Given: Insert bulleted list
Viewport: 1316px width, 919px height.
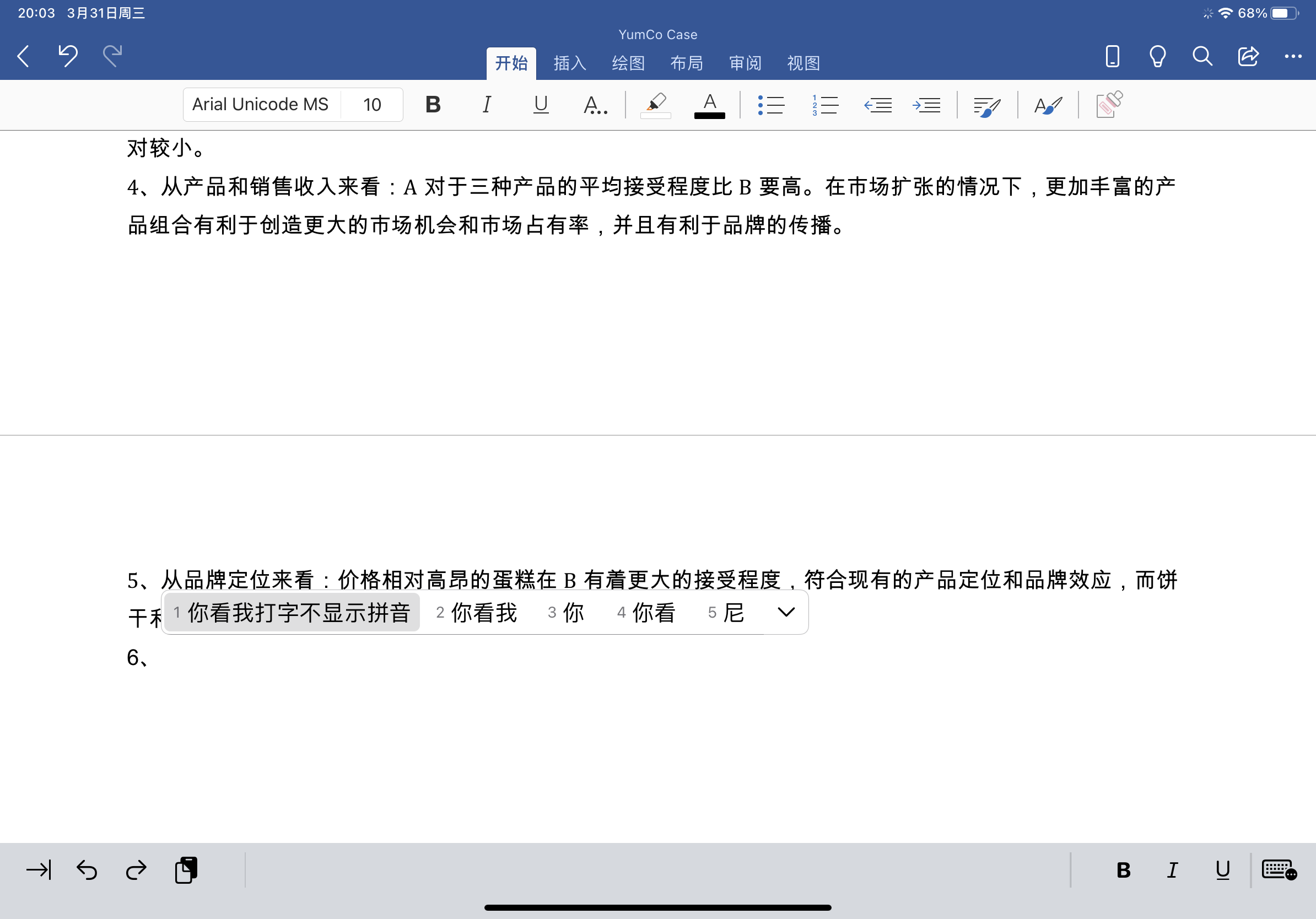Looking at the screenshot, I should (x=770, y=105).
